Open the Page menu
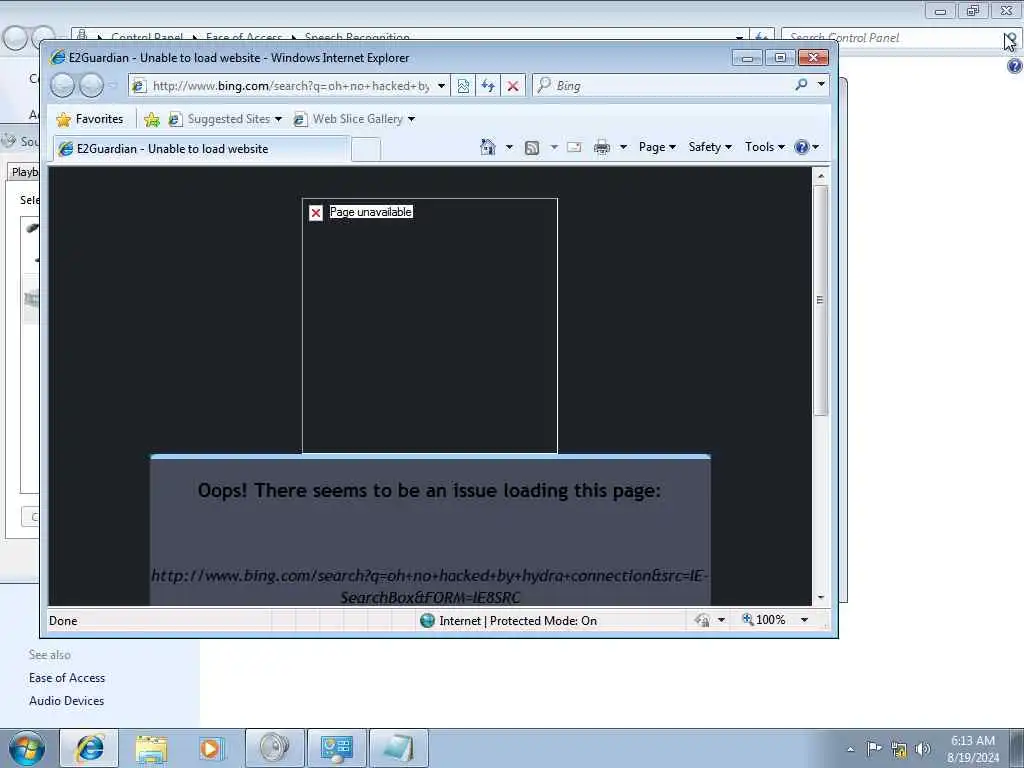This screenshot has width=1024, height=768. [x=657, y=147]
